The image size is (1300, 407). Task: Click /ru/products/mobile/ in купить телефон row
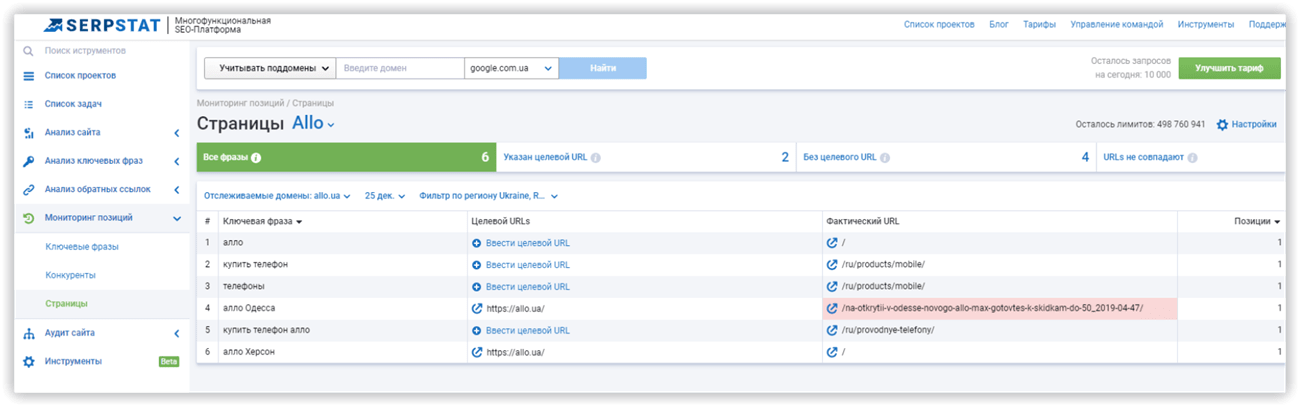pyautogui.click(x=883, y=265)
